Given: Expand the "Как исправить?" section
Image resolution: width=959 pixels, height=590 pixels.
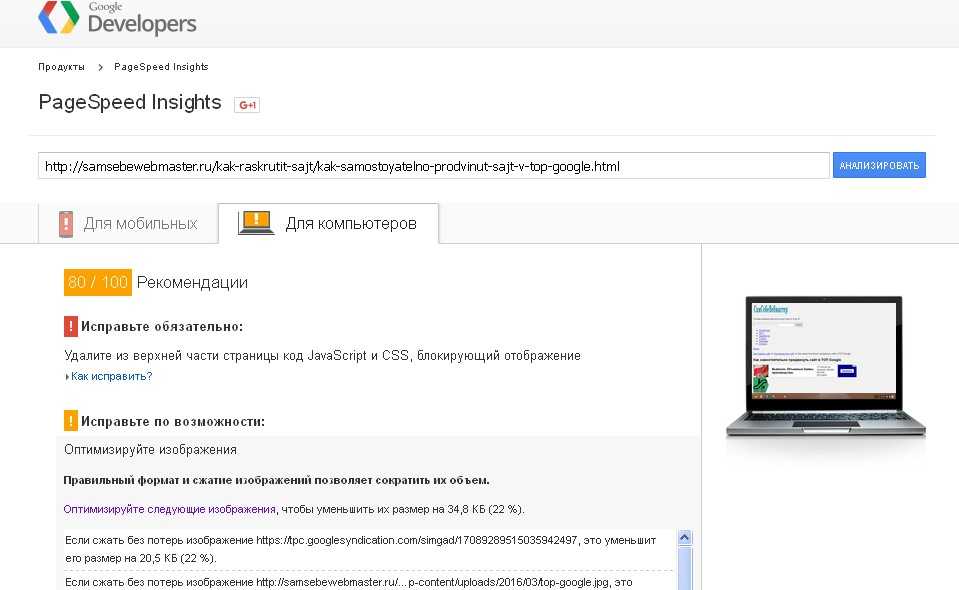Looking at the screenshot, I should [111, 376].
